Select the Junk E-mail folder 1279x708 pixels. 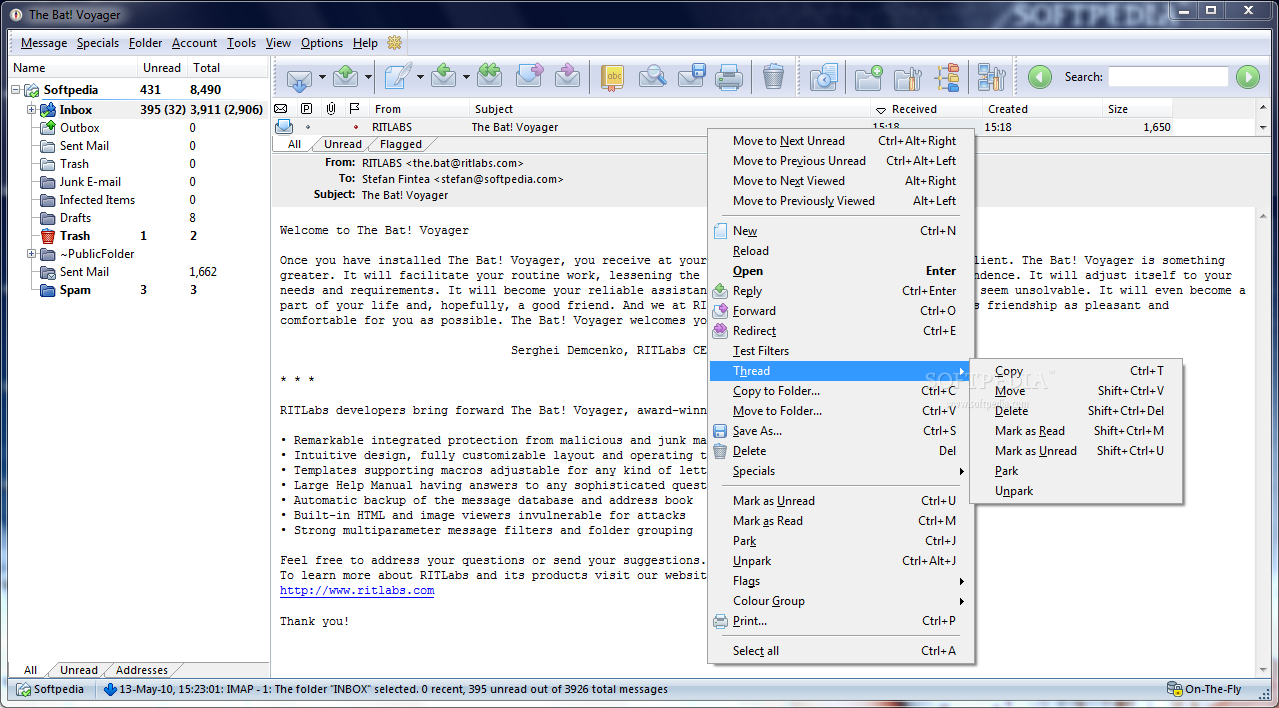[x=90, y=182]
